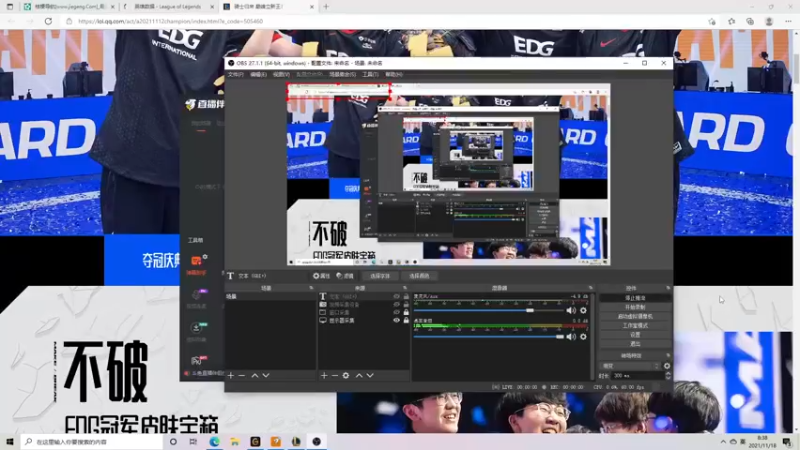800x450 pixels.
Task: Open the 桌面音频 audio gear settings
Action: coord(583,337)
